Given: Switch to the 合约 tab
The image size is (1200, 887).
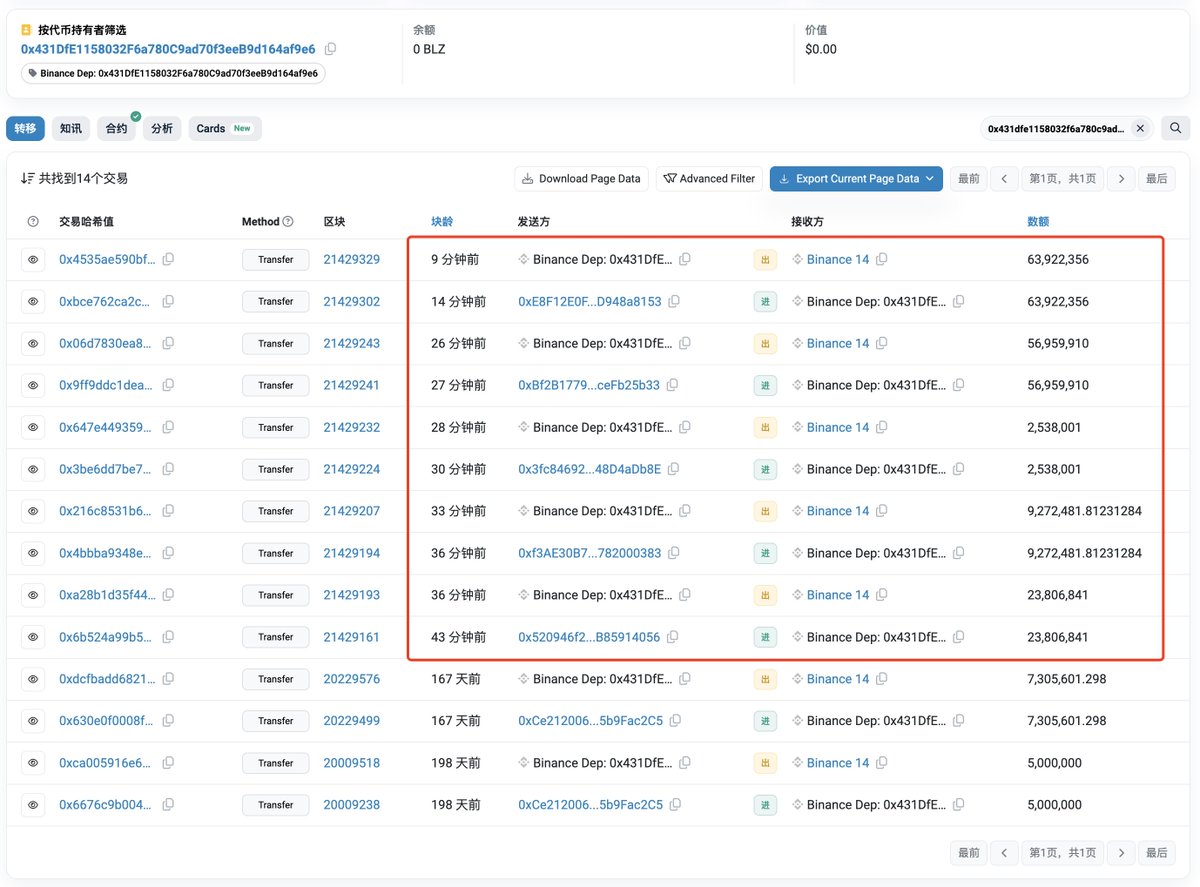Looking at the screenshot, I should pyautogui.click(x=117, y=128).
